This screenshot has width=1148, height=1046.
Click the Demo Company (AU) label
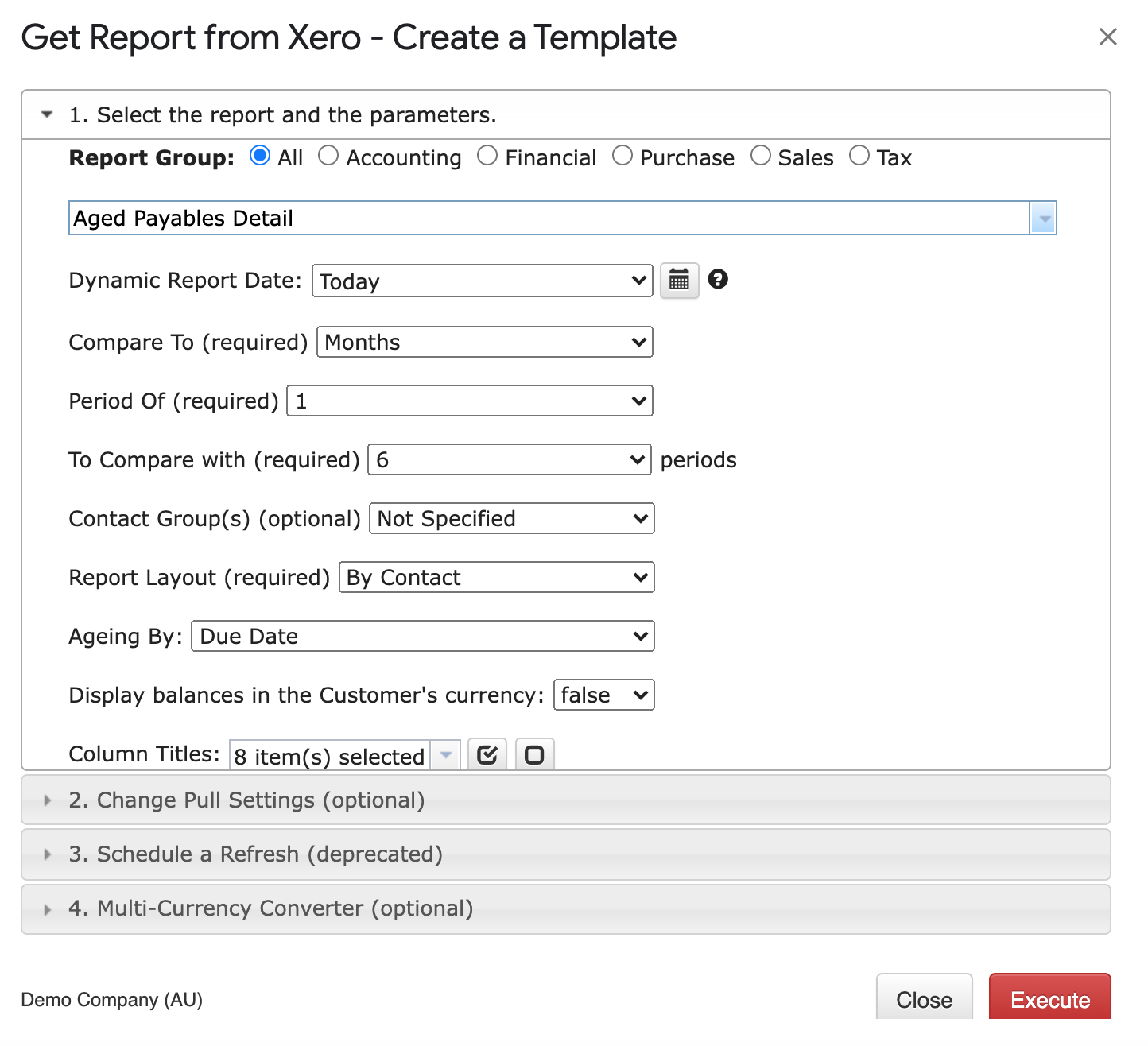(112, 999)
